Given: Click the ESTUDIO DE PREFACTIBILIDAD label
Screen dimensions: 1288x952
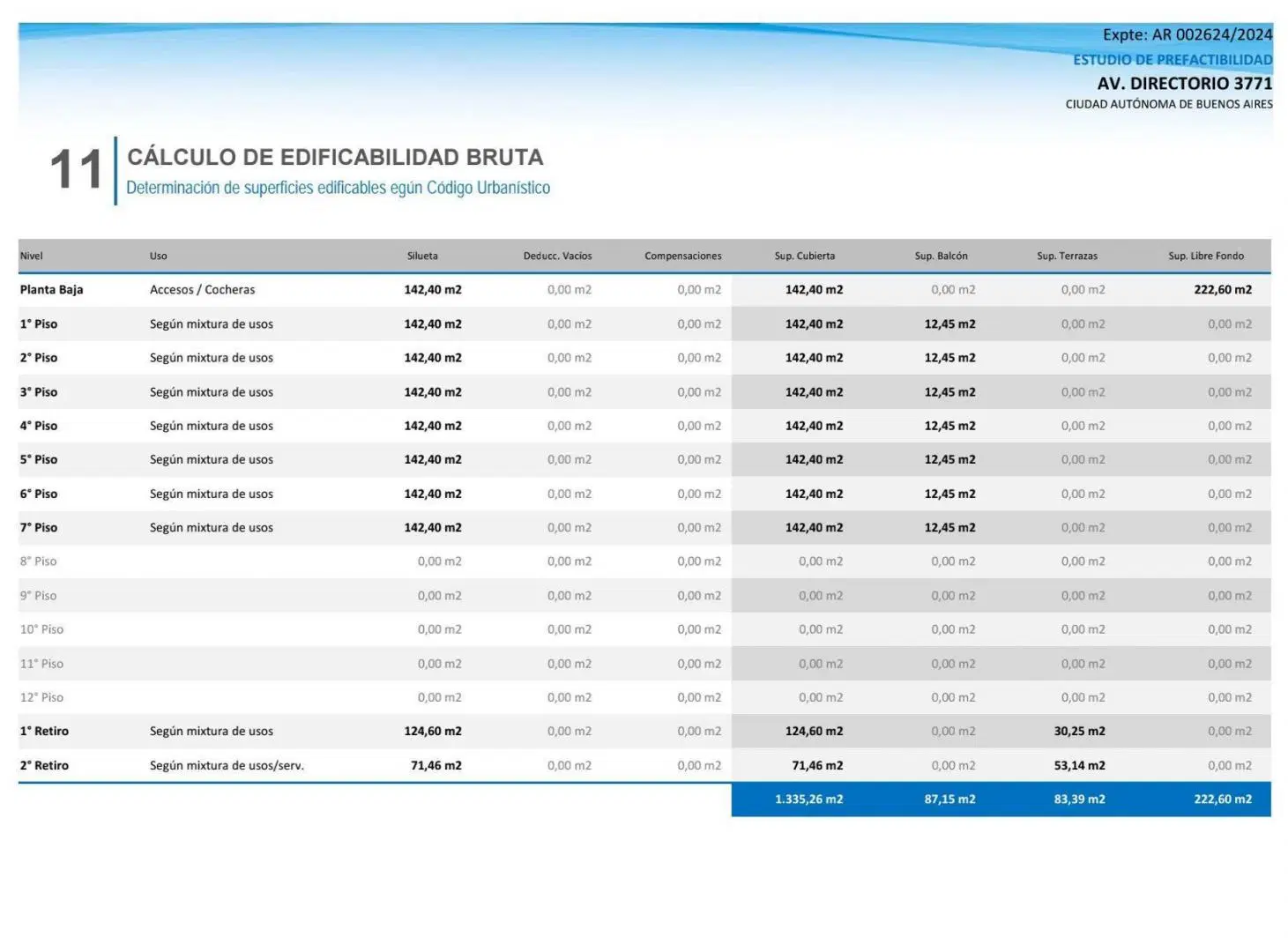Looking at the screenshot, I should pyautogui.click(x=1173, y=59).
